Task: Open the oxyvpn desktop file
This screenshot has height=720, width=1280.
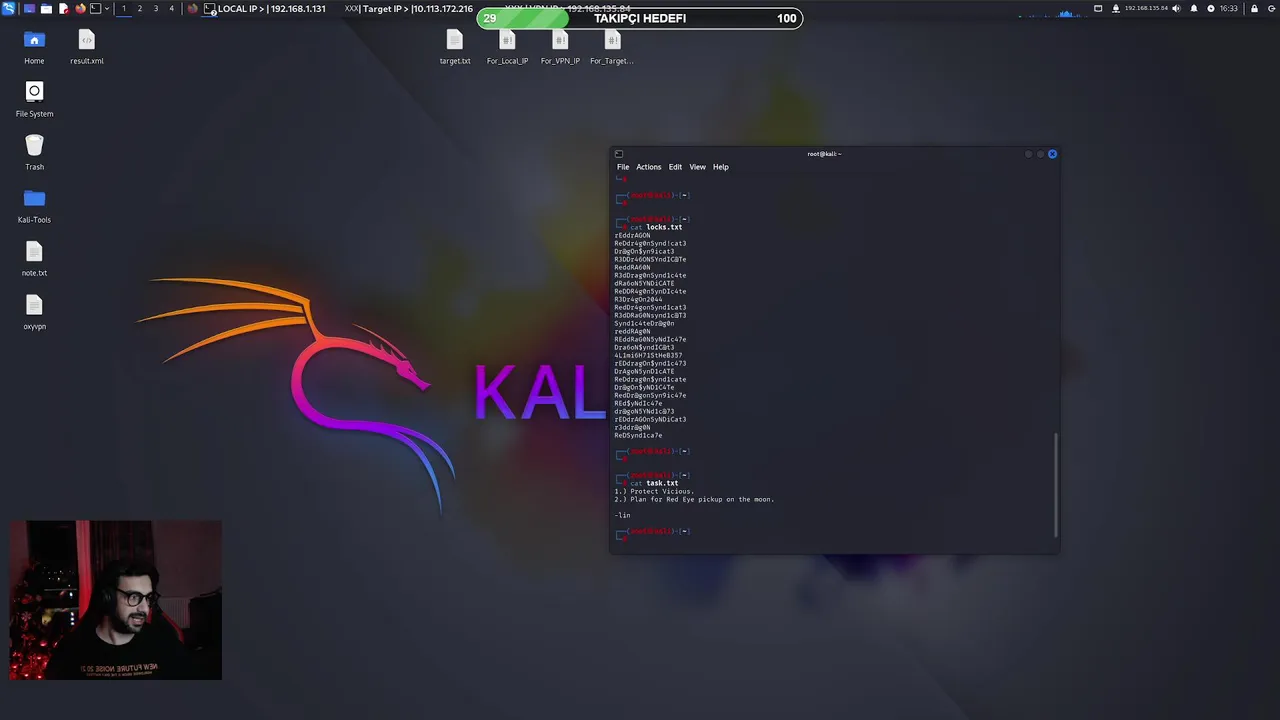Action: coord(34,311)
